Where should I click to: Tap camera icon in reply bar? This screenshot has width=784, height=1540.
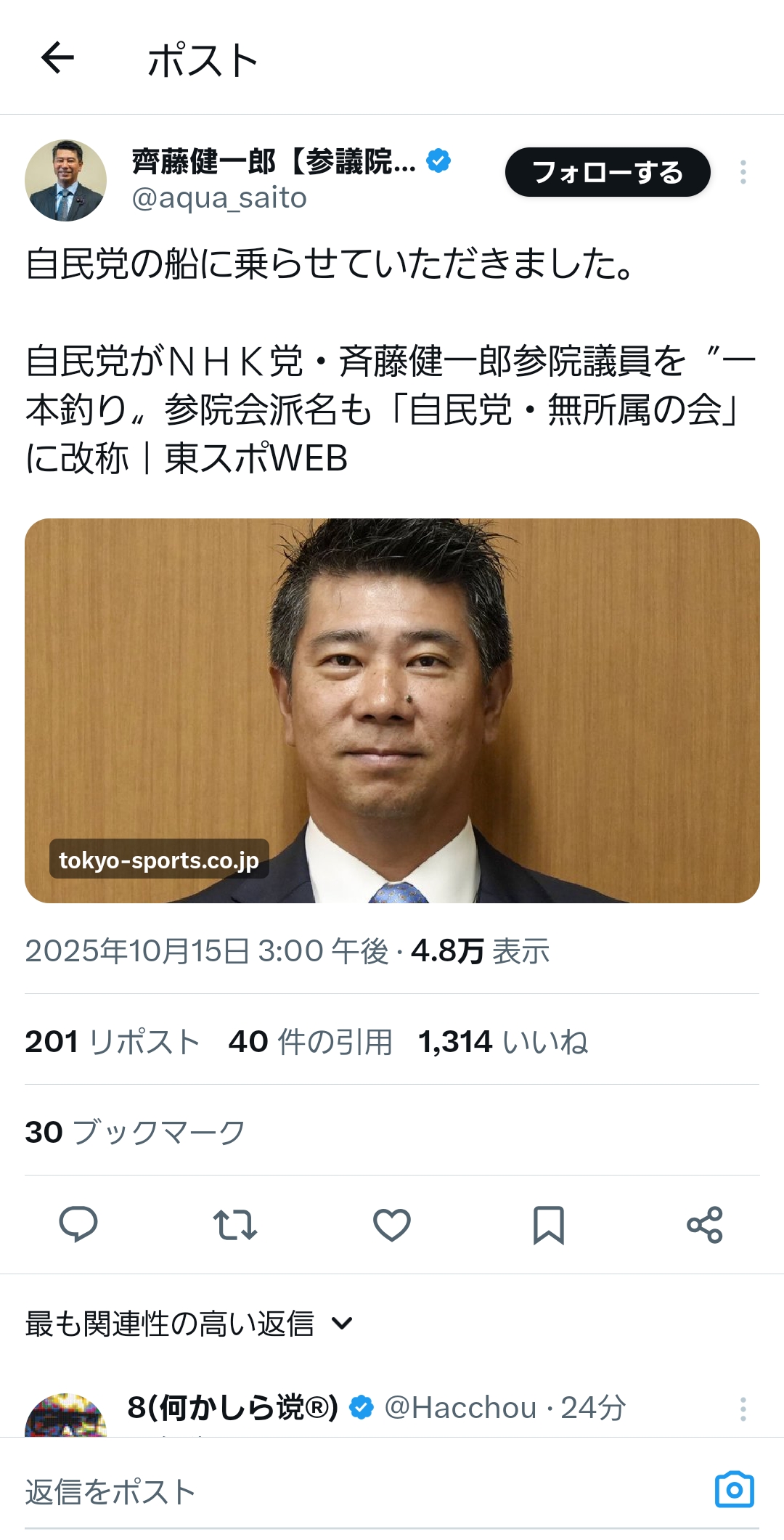click(x=735, y=1490)
